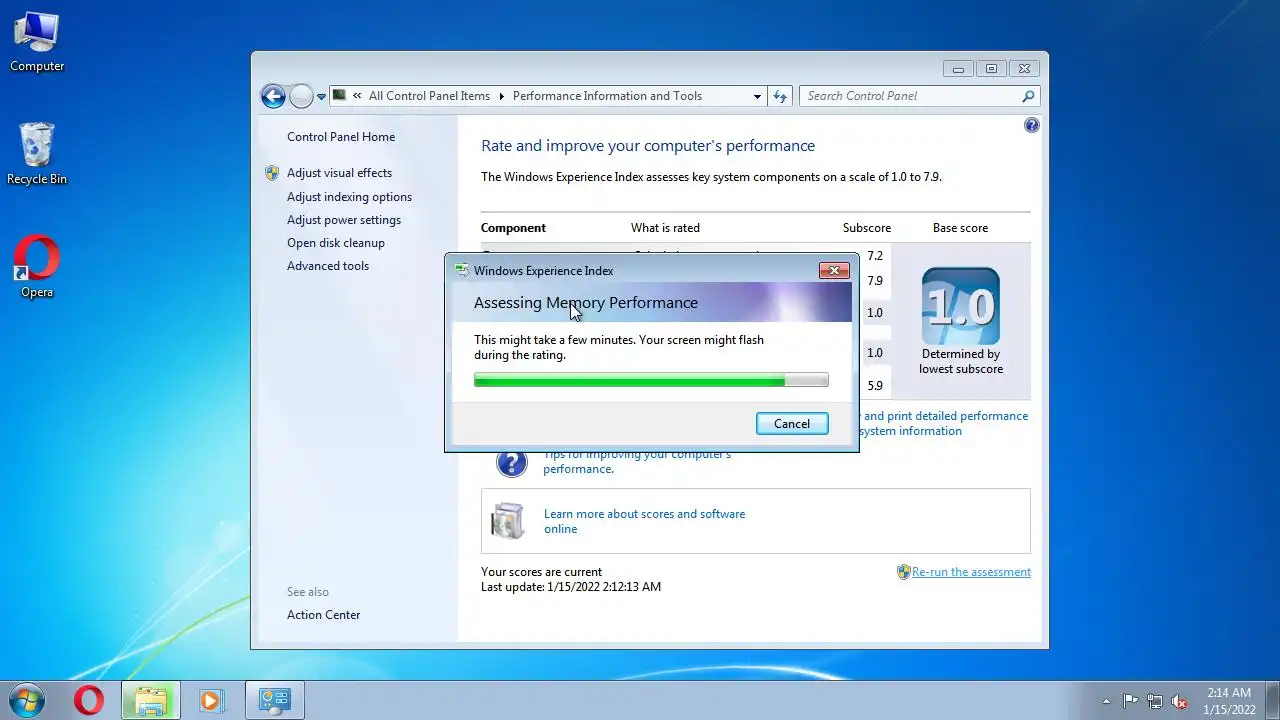Open the Computer desktop icon
1280x720 pixels.
(x=37, y=42)
